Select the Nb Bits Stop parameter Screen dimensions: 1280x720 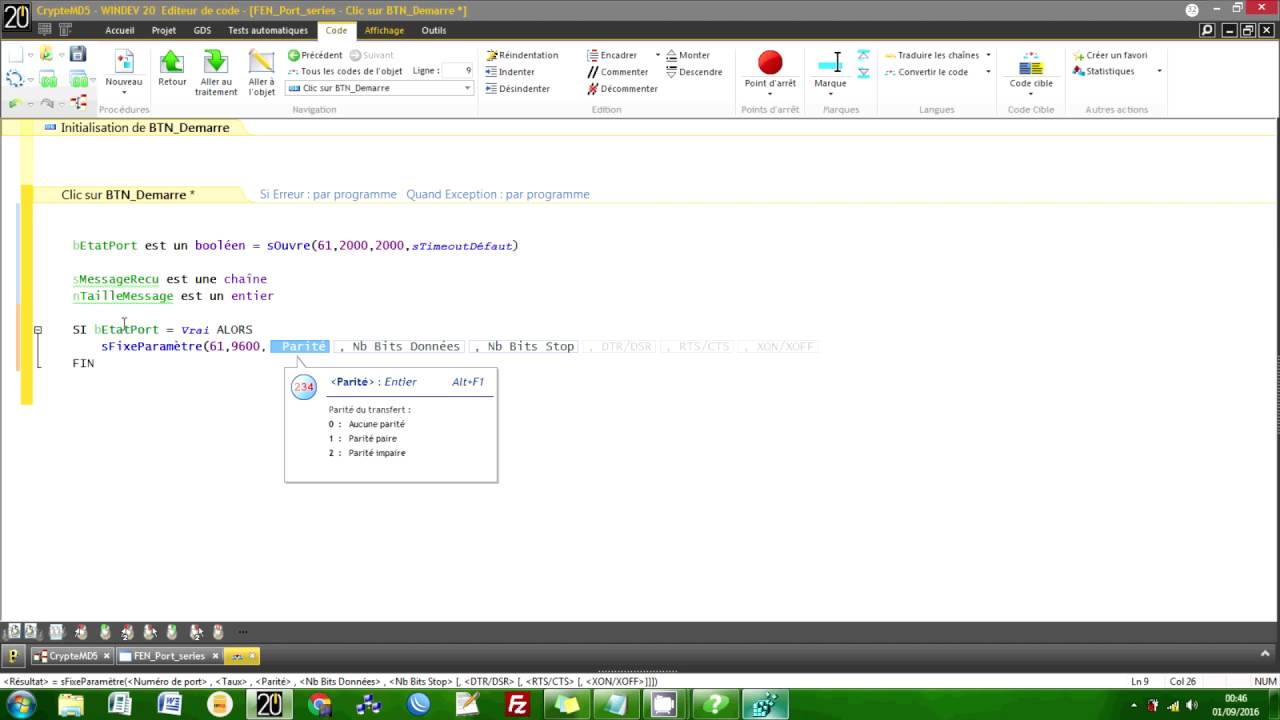524,346
